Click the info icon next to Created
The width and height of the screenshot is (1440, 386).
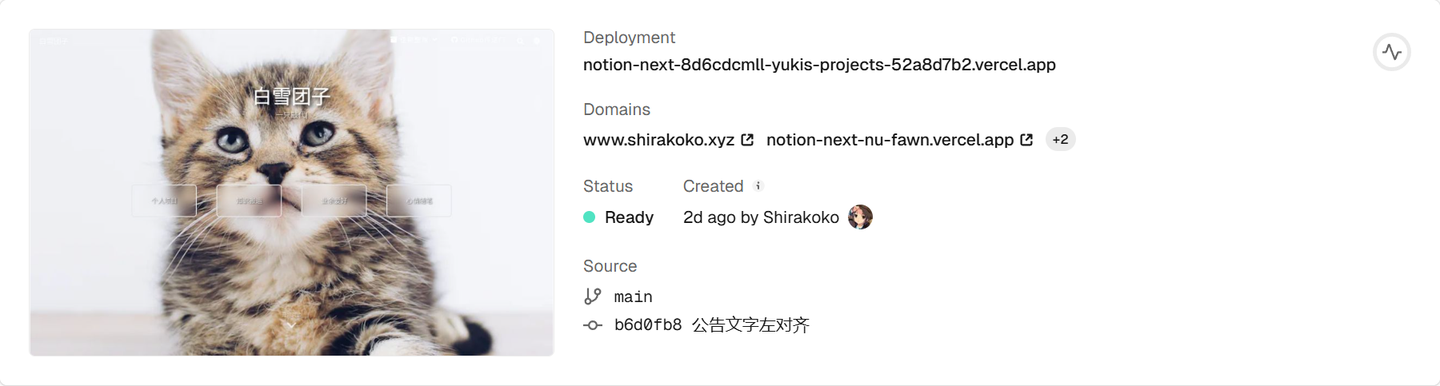[x=758, y=186]
